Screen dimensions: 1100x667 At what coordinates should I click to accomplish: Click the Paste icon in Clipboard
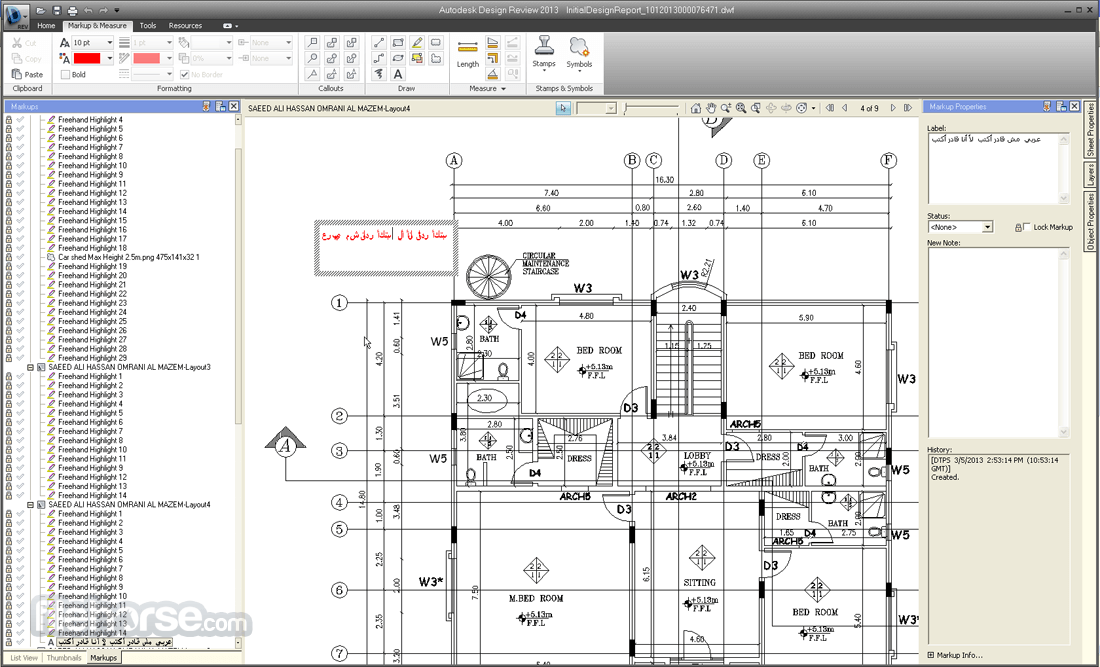pyautogui.click(x=18, y=74)
